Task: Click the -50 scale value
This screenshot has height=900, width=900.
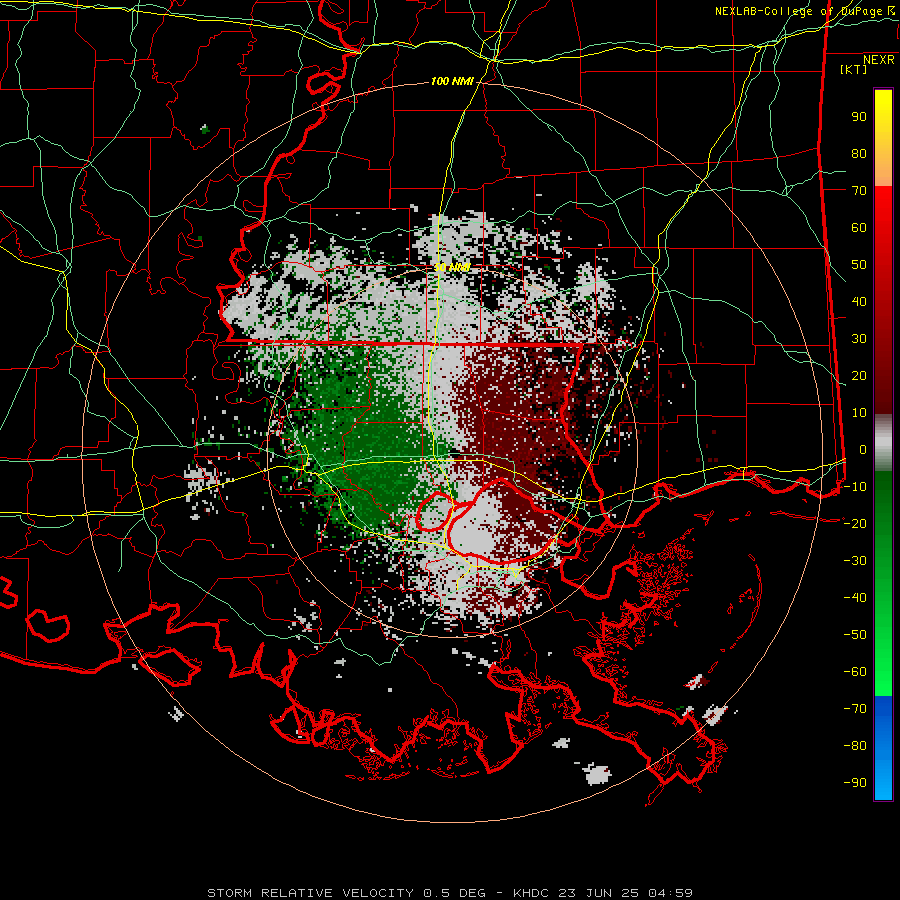Action: click(x=855, y=635)
